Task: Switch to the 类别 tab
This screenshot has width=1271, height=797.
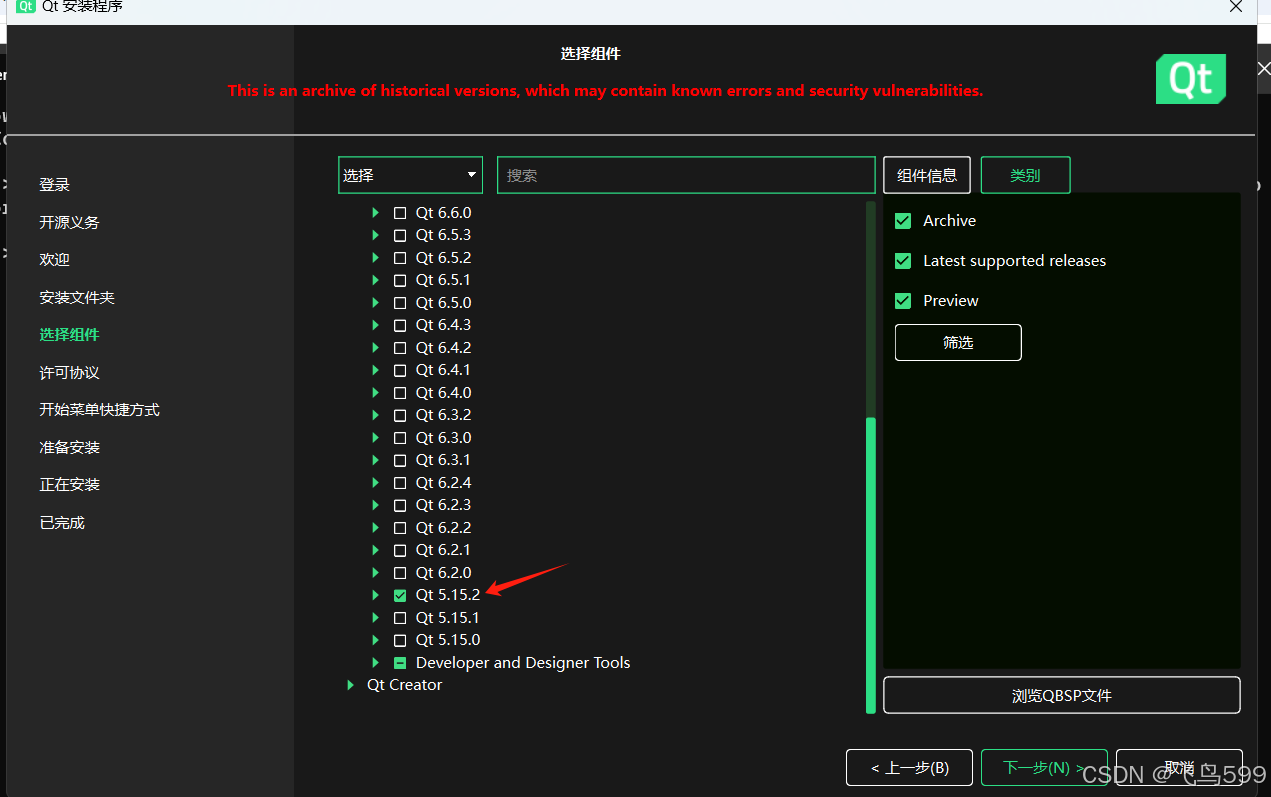Action: (1025, 175)
